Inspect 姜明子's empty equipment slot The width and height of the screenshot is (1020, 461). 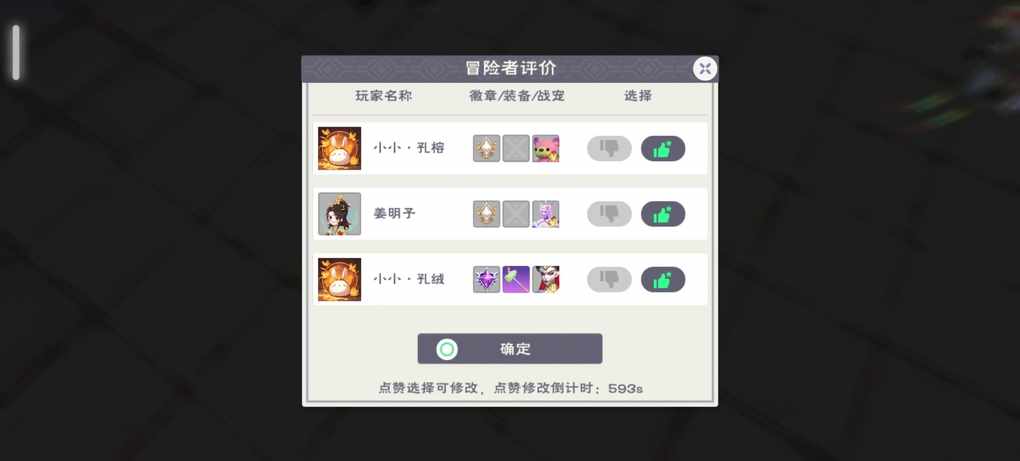point(516,214)
